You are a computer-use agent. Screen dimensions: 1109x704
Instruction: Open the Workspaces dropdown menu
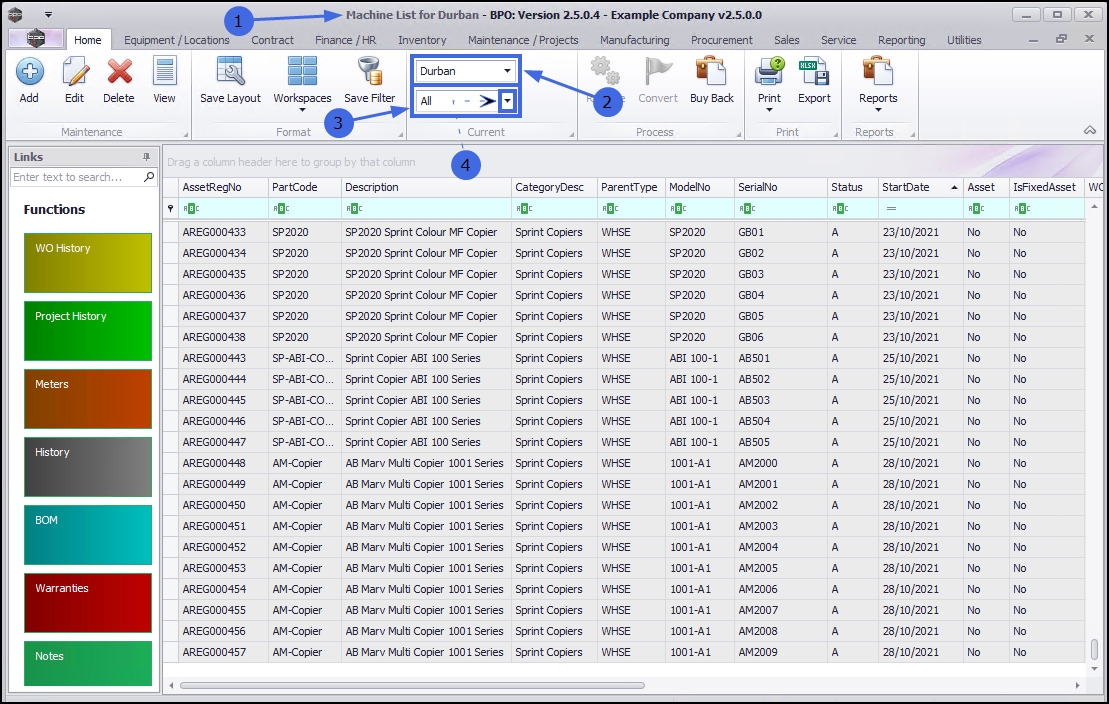[x=302, y=109]
